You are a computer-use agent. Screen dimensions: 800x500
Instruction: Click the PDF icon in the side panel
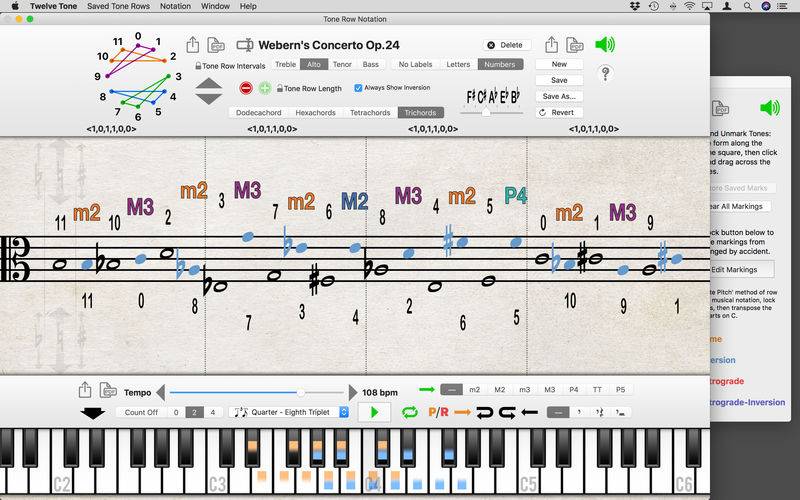pyautogui.click(x=719, y=108)
